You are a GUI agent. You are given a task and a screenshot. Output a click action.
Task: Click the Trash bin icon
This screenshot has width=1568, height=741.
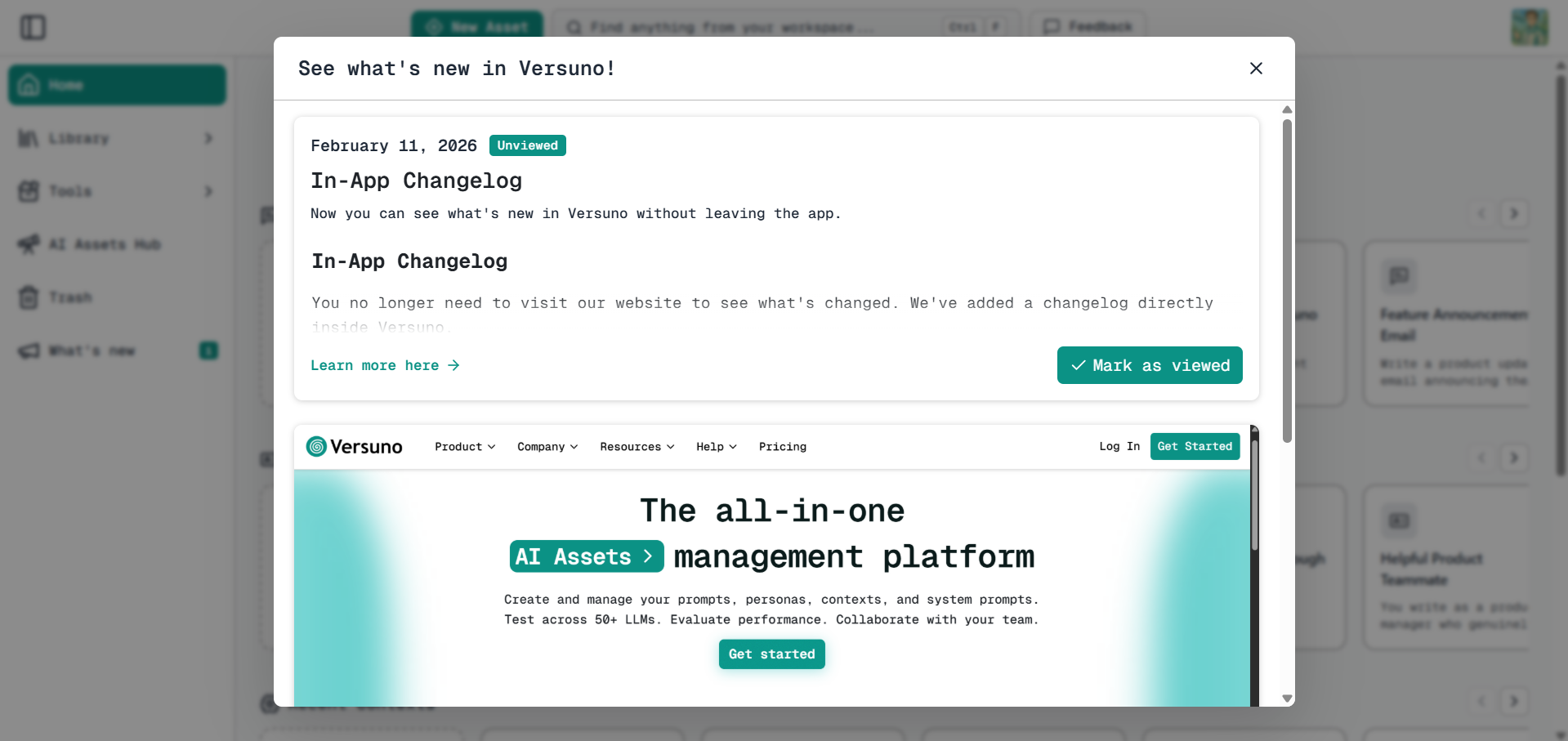(29, 297)
